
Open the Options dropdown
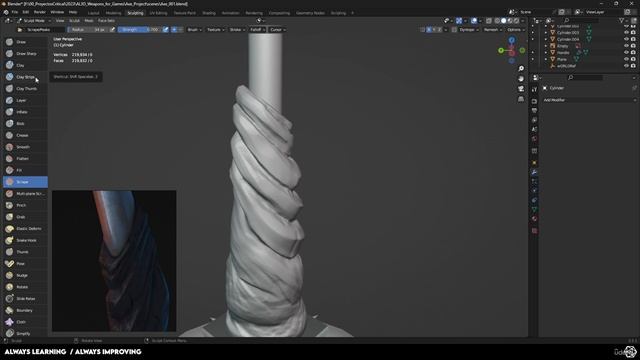click(x=516, y=30)
